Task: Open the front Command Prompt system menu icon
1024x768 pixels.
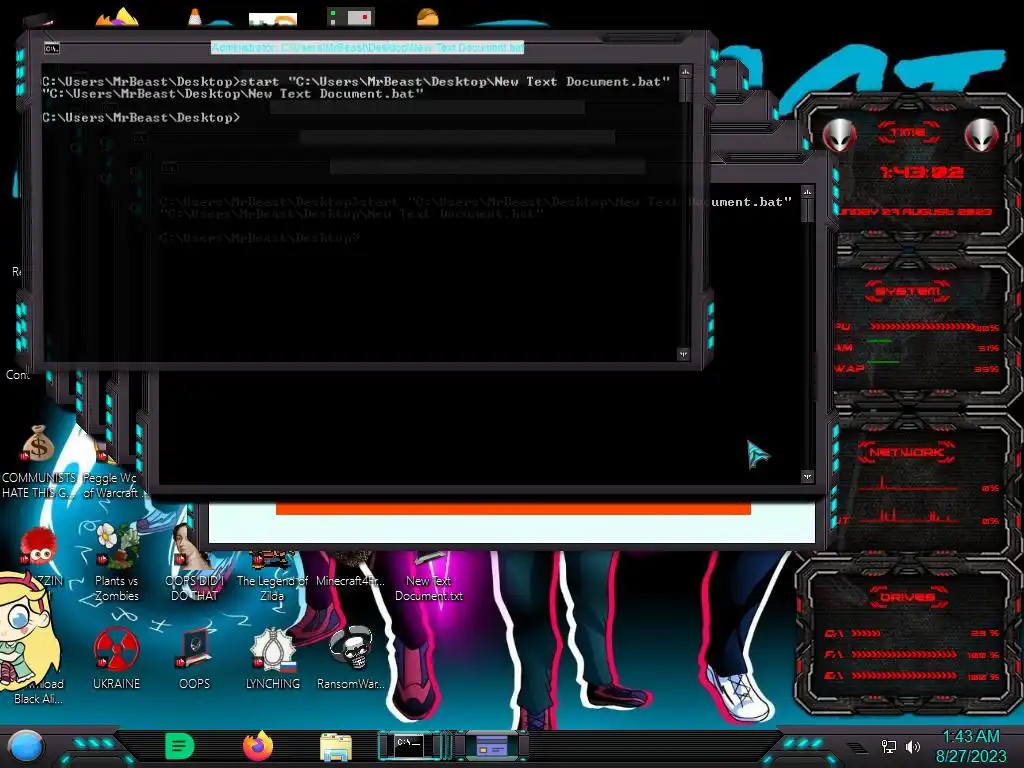Action: tap(52, 48)
